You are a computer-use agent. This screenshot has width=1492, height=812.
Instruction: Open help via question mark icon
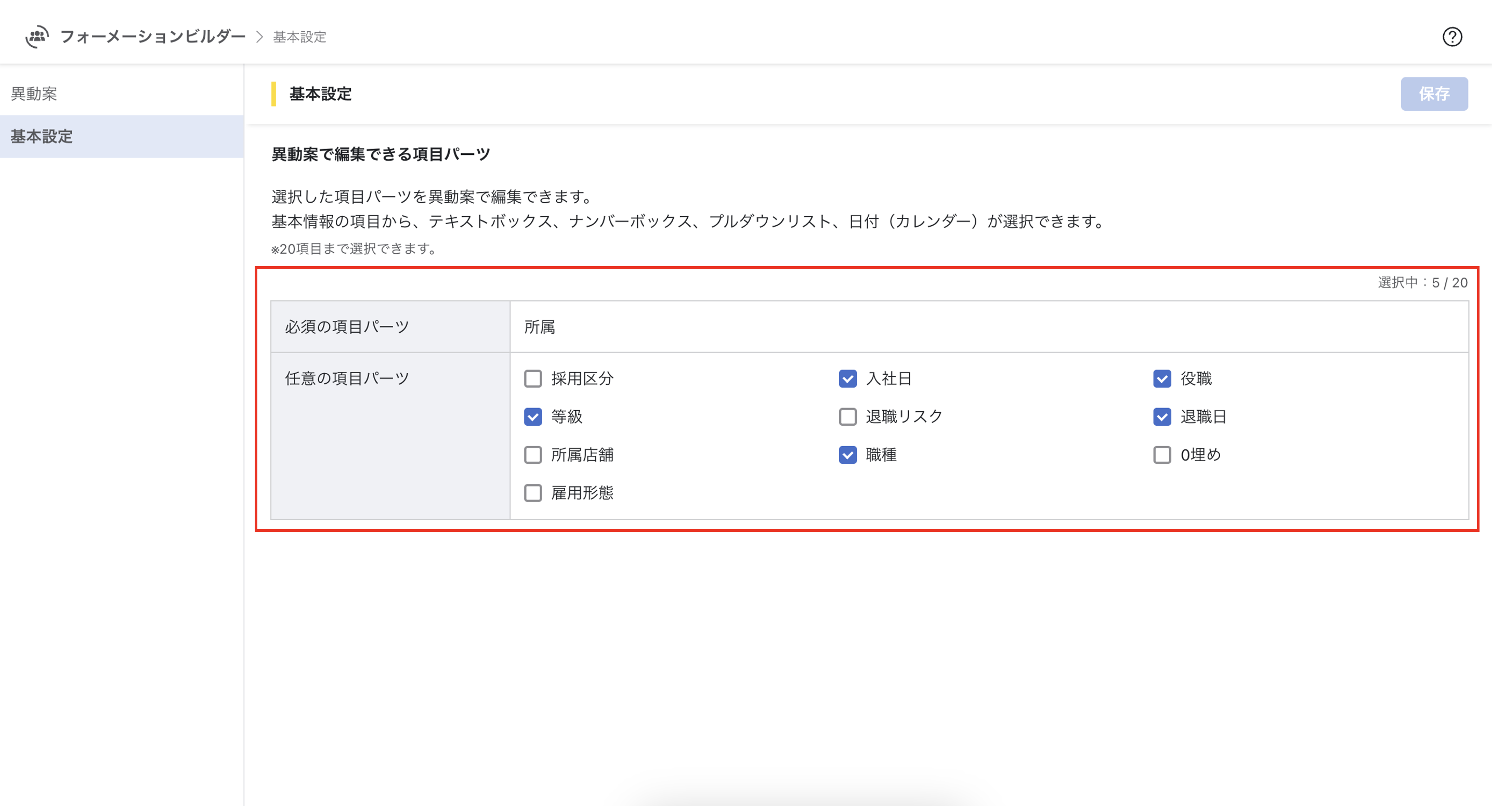pos(1451,37)
